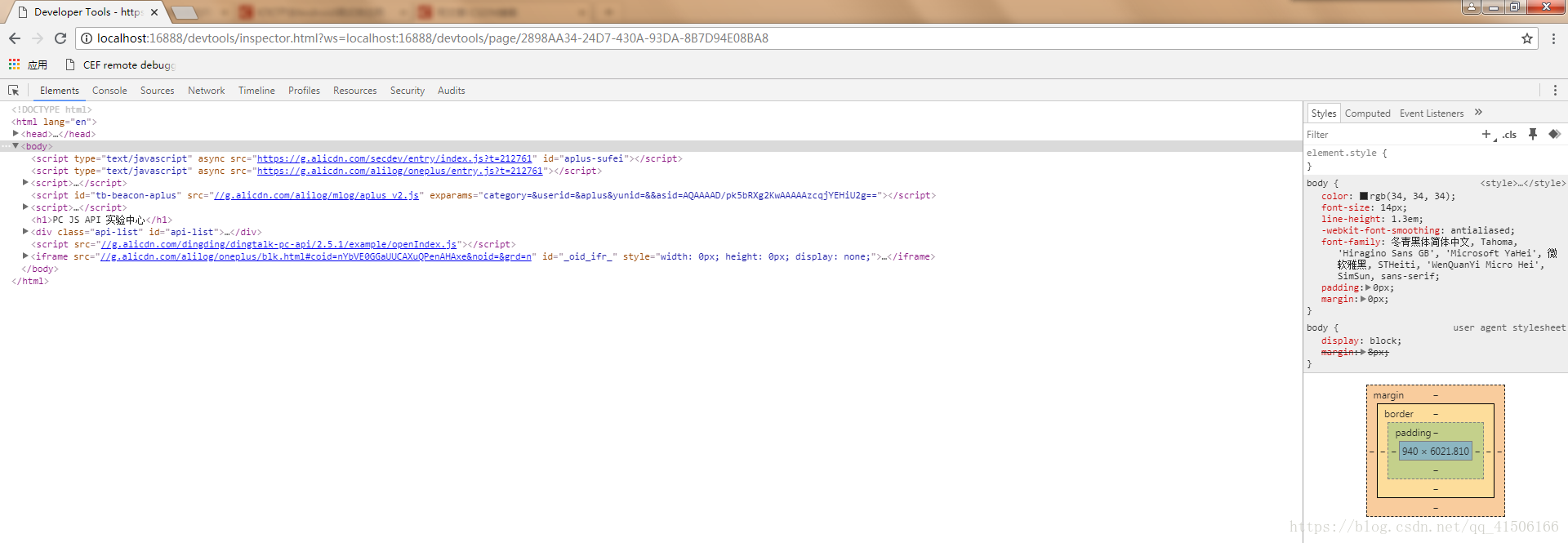Toggle the .cls element classes pane

click(1509, 135)
